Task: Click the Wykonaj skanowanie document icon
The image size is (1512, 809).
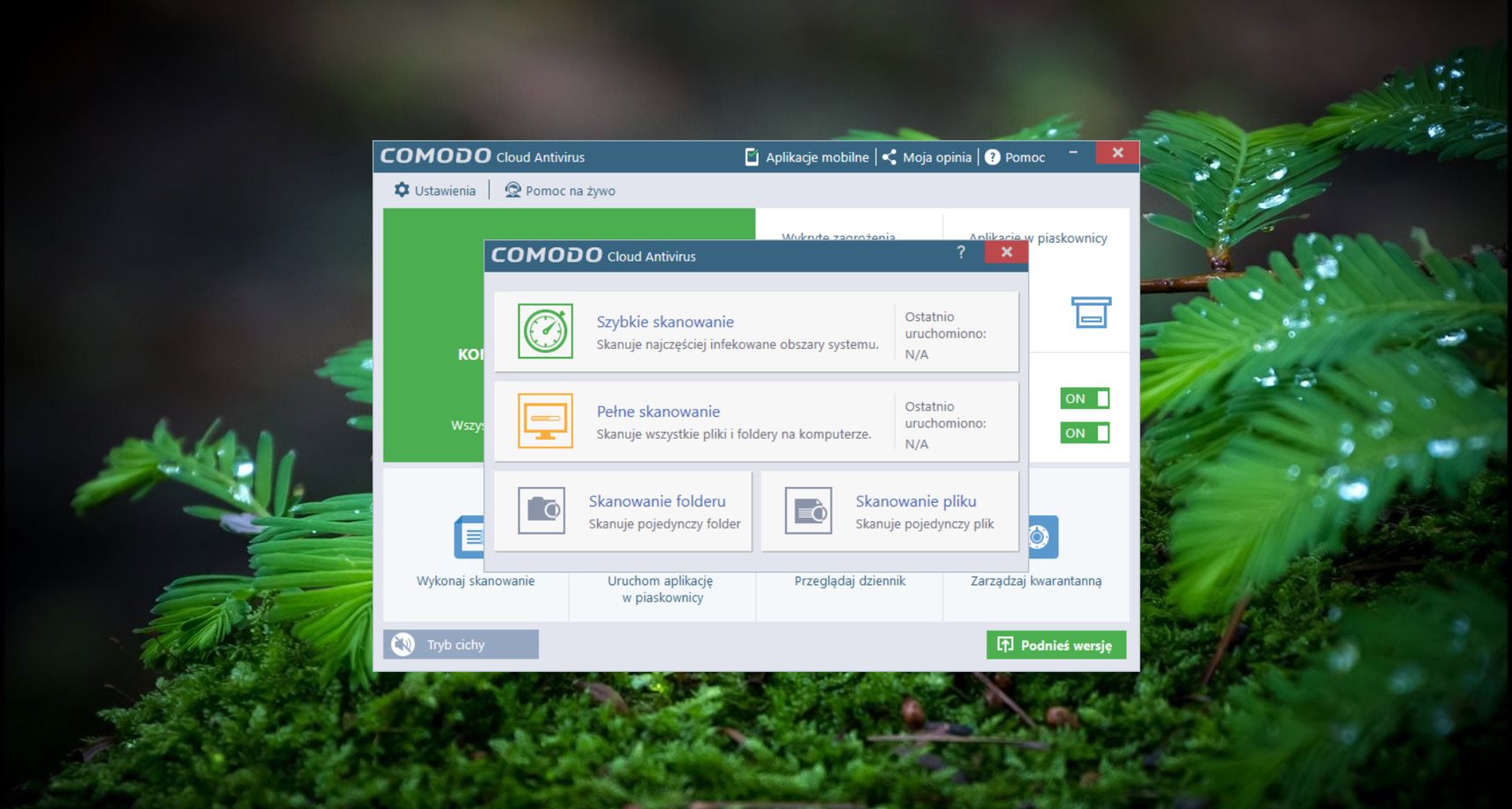Action: [469, 536]
